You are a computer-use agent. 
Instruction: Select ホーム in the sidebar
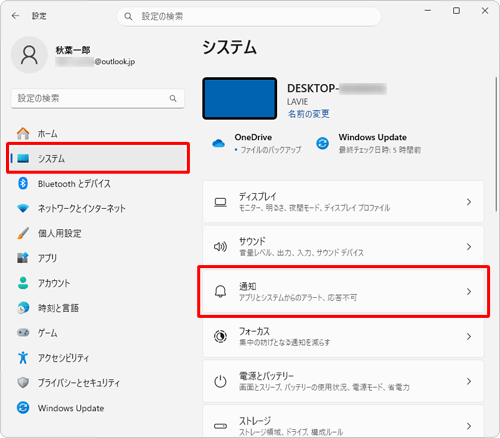click(x=97, y=133)
